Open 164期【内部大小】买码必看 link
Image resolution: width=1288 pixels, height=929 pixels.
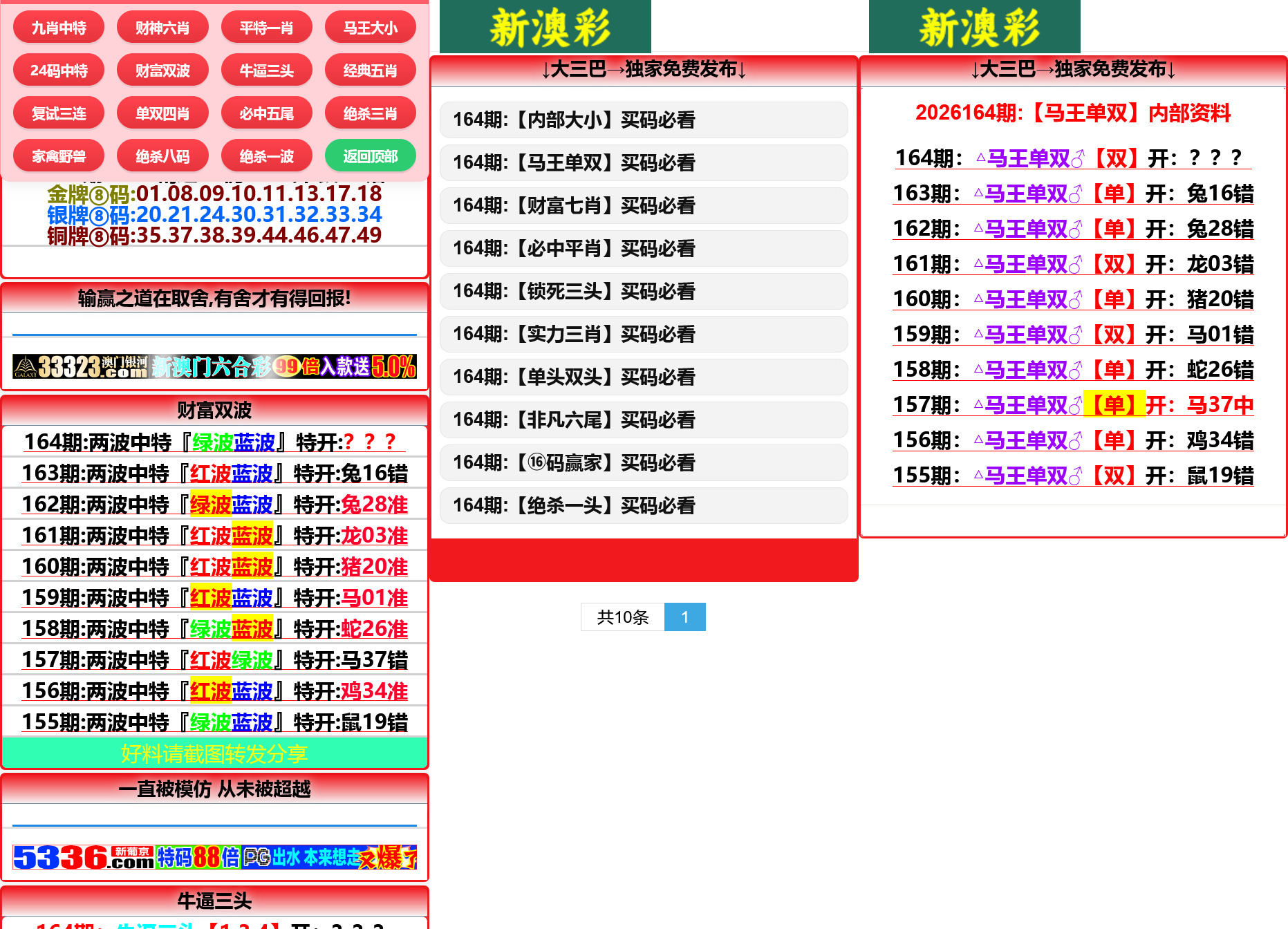click(x=644, y=120)
